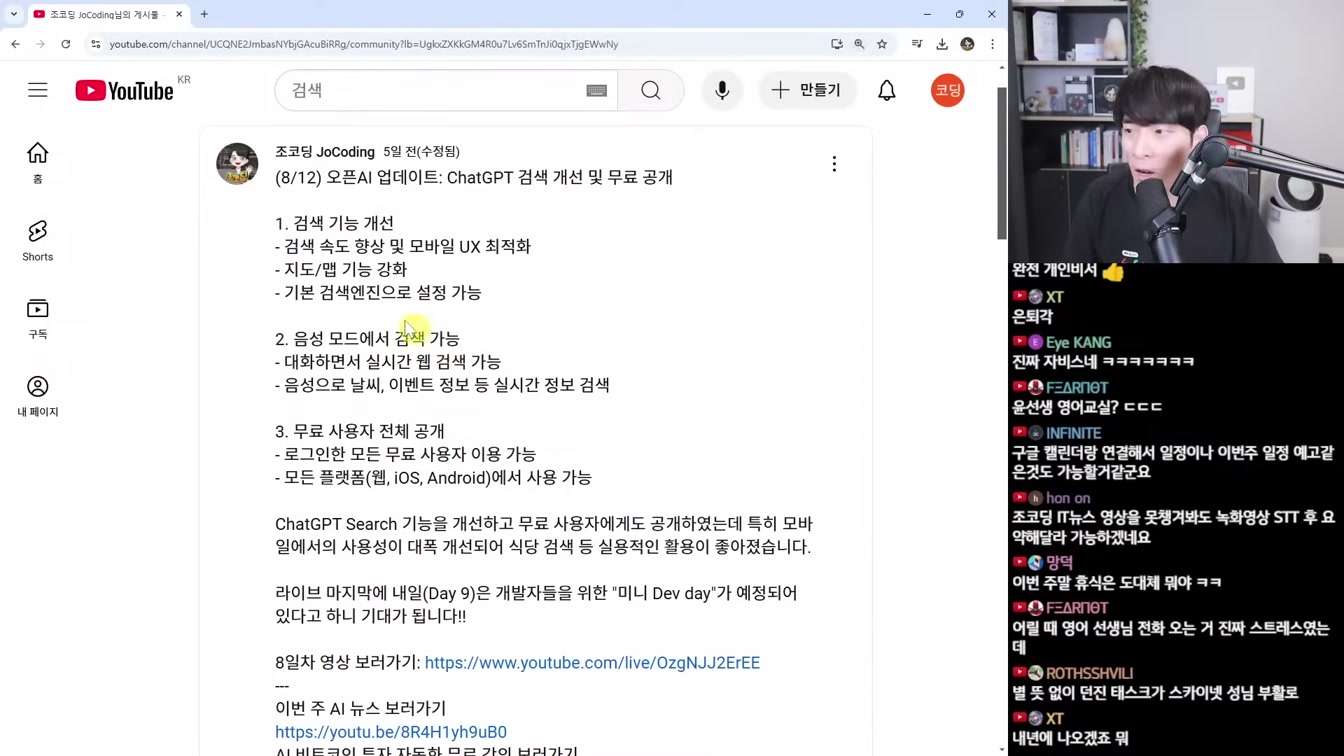Open the 5일 전(수정됨) timestamp link

[x=421, y=152]
